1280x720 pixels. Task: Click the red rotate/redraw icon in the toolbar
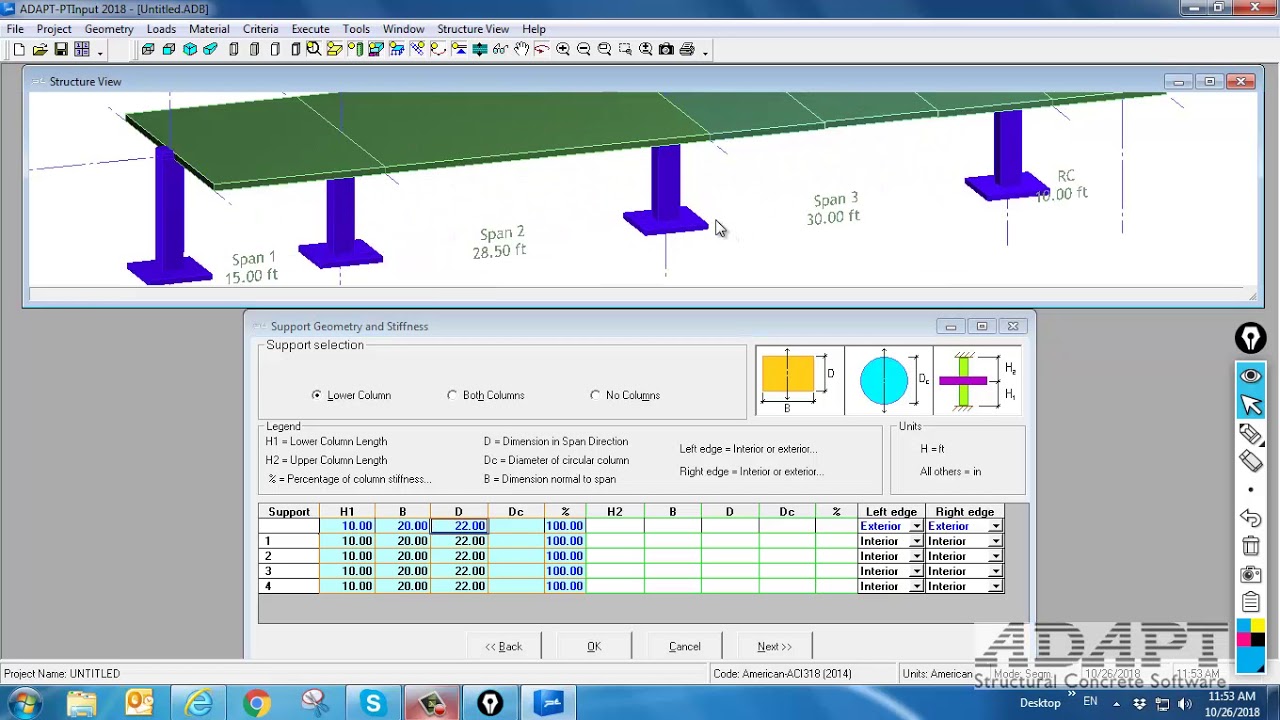pos(542,49)
